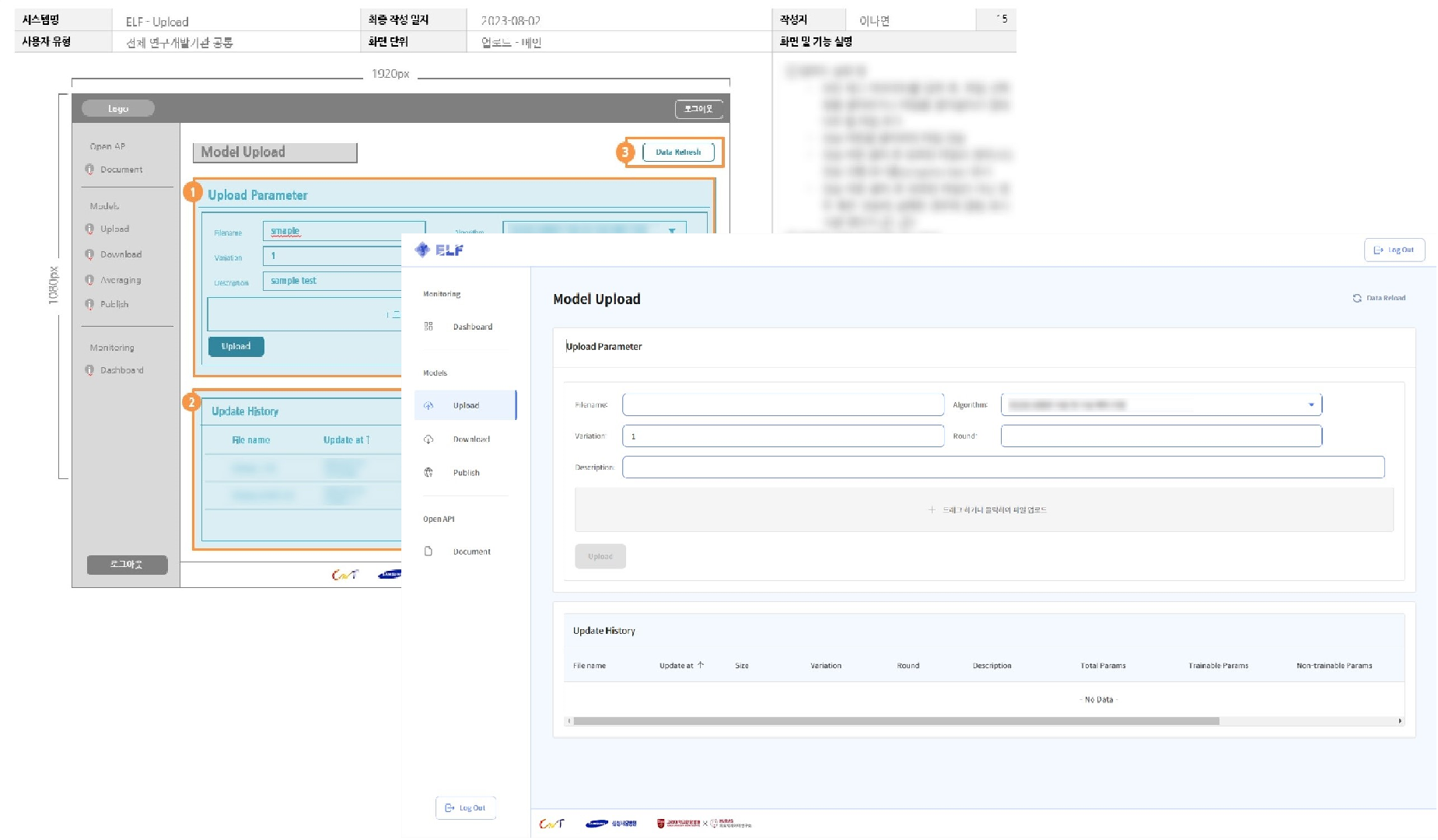1438x840 pixels.
Task: Click the wireframe File name column header
Action: click(x=250, y=440)
